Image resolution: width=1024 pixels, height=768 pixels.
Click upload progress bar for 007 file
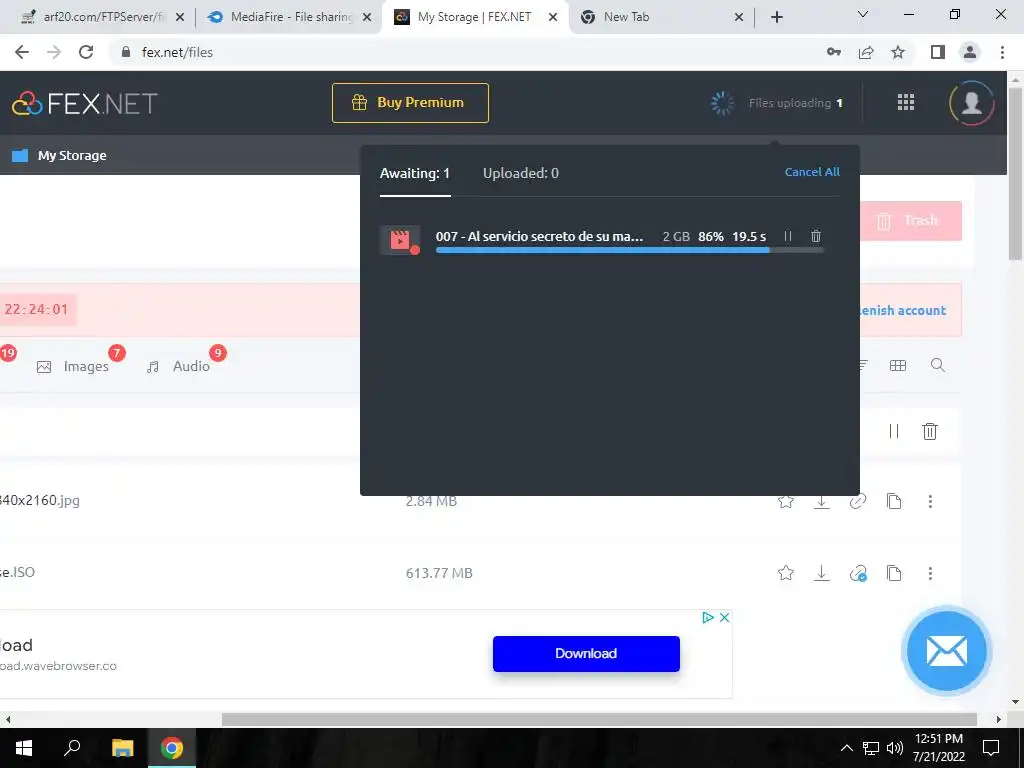pos(630,250)
